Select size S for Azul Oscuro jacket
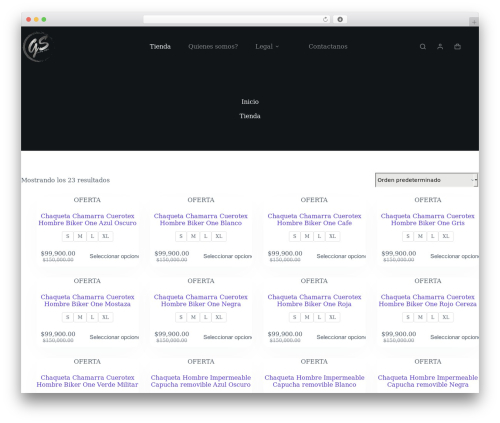 [68, 236]
